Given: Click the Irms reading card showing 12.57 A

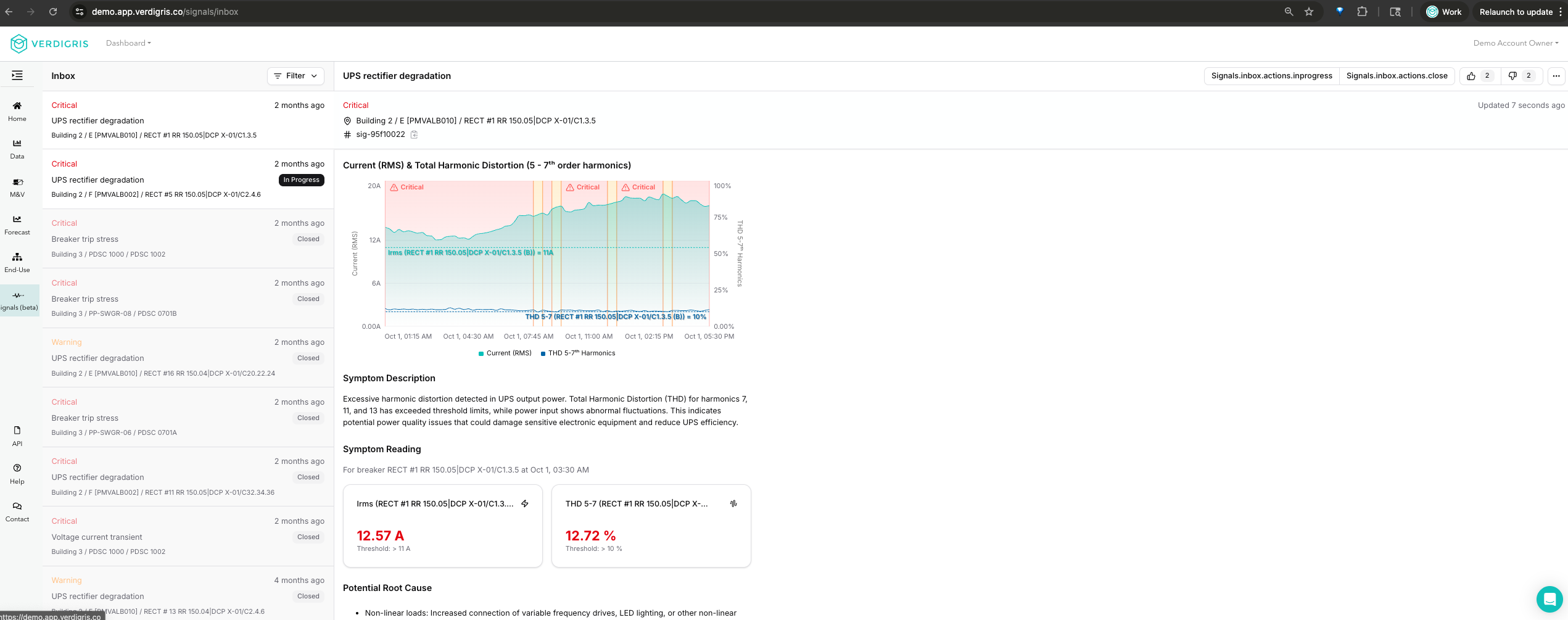Looking at the screenshot, I should (443, 526).
